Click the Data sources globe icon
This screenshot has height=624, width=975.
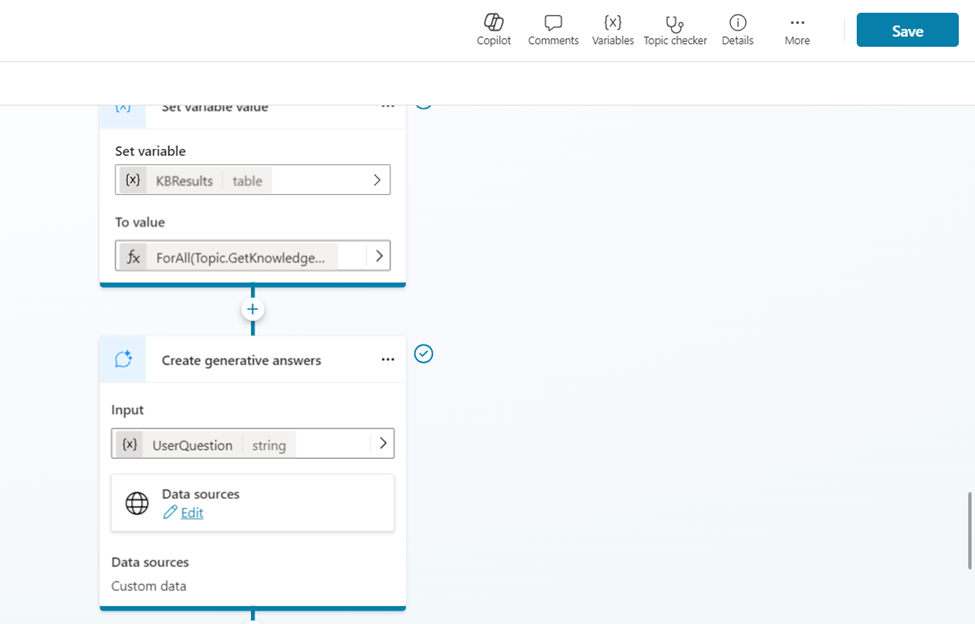137,503
